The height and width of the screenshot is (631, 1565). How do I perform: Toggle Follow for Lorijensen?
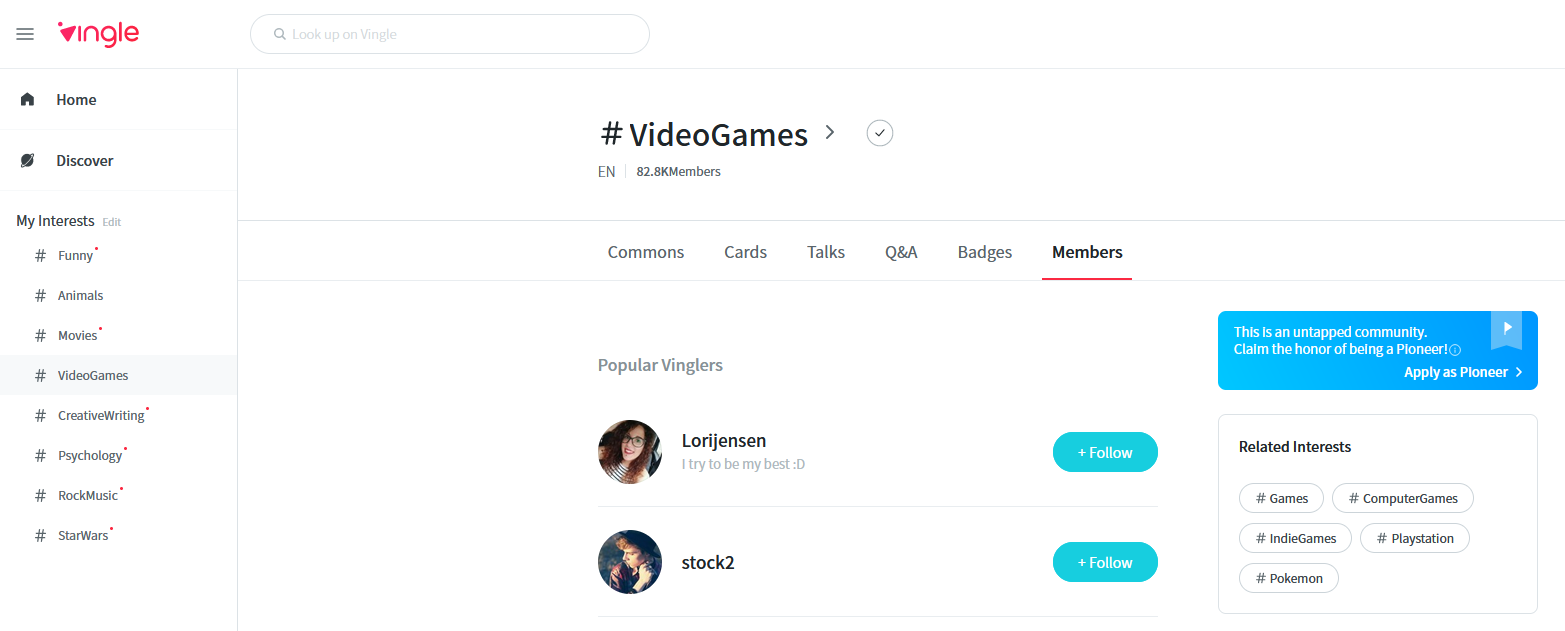click(x=1104, y=452)
